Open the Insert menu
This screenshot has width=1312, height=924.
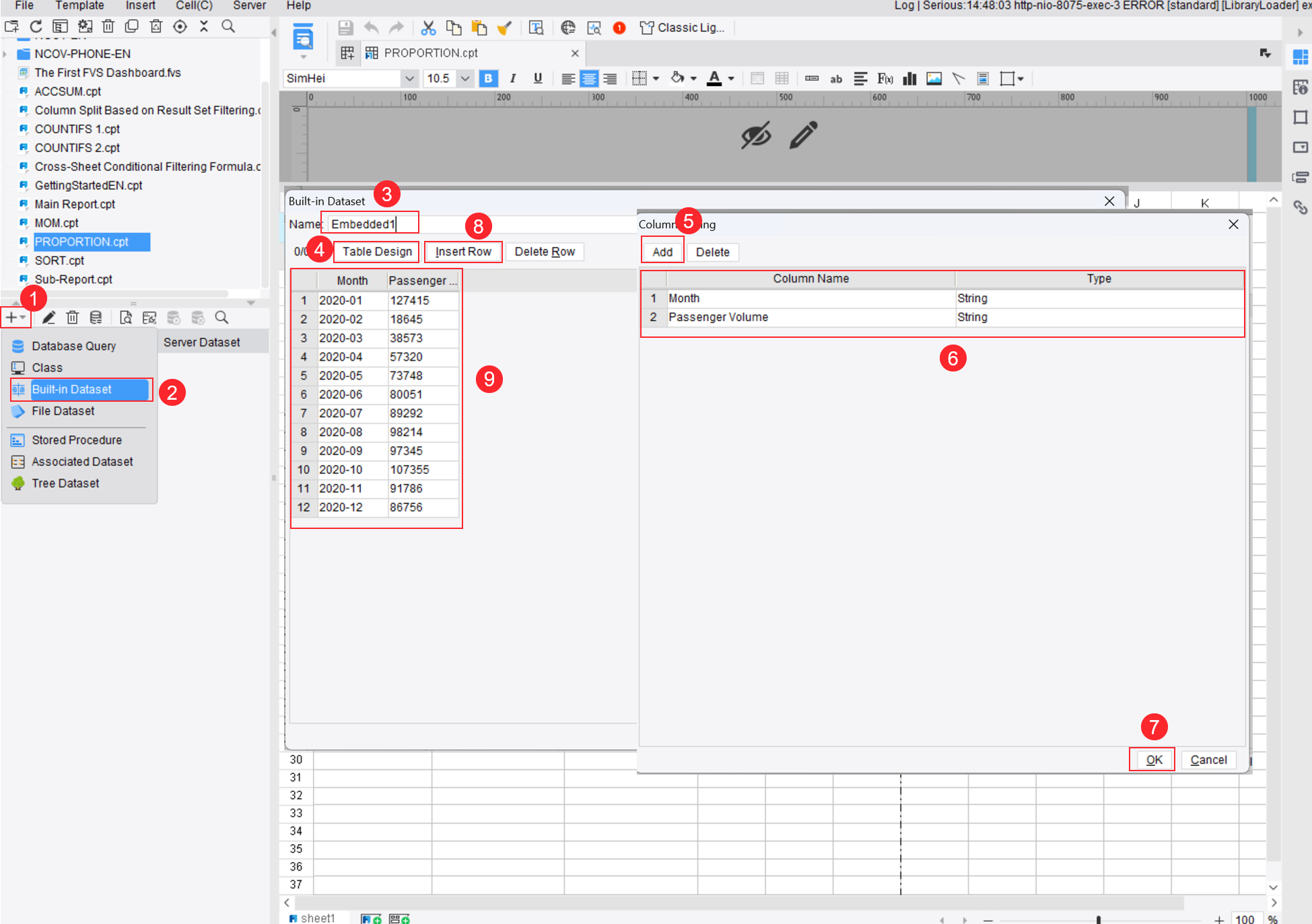[140, 5]
